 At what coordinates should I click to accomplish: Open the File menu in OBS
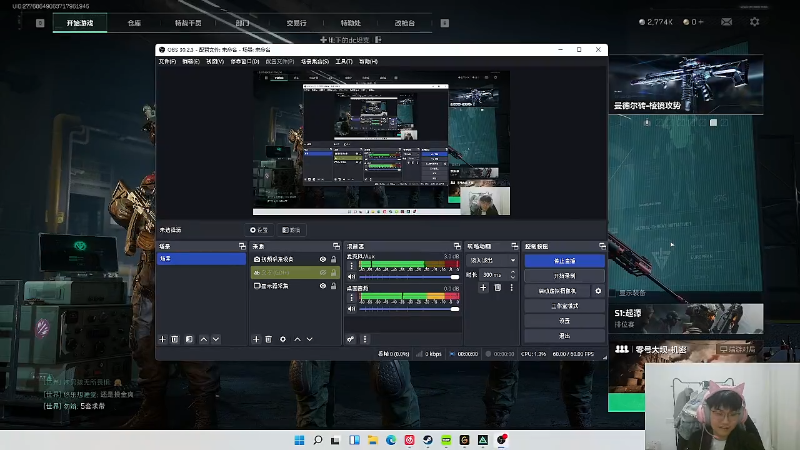pos(167,61)
